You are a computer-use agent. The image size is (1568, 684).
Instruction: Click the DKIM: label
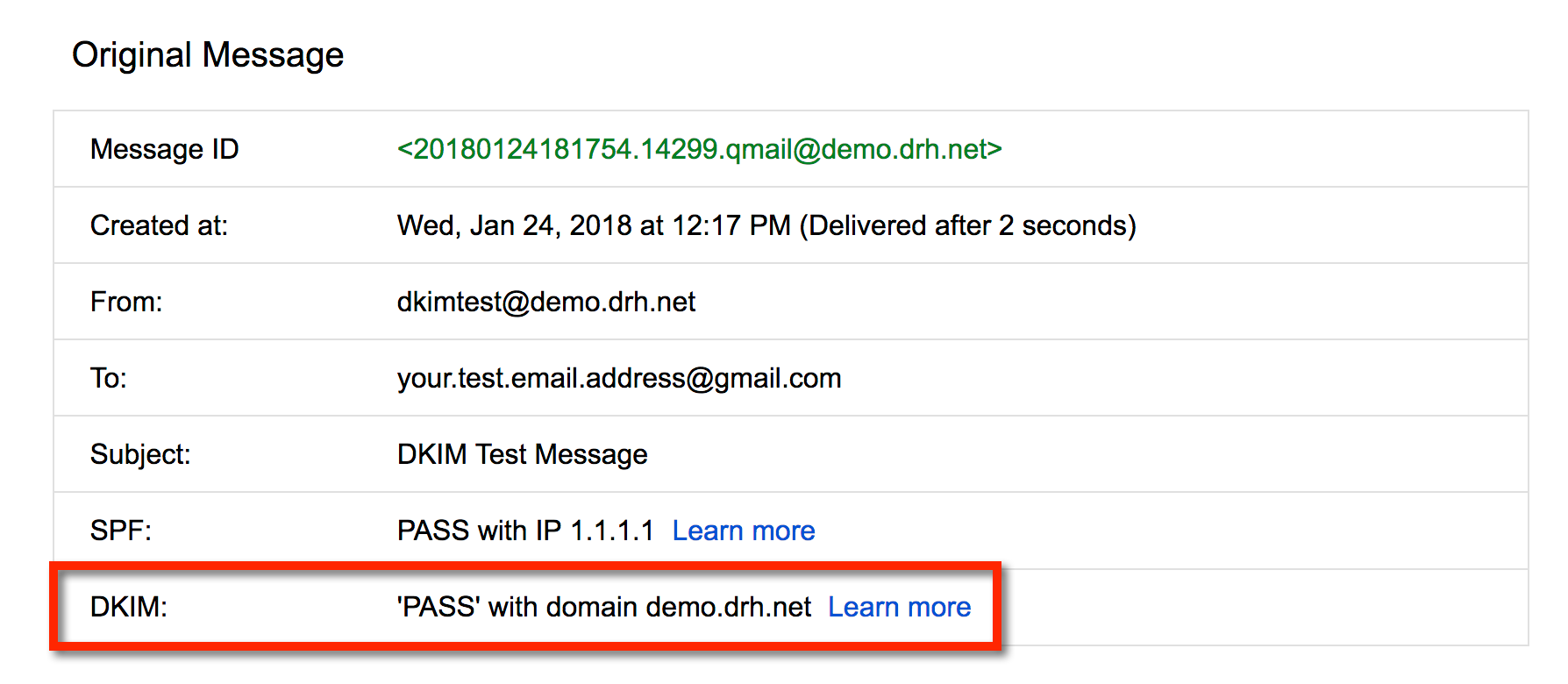tap(129, 607)
